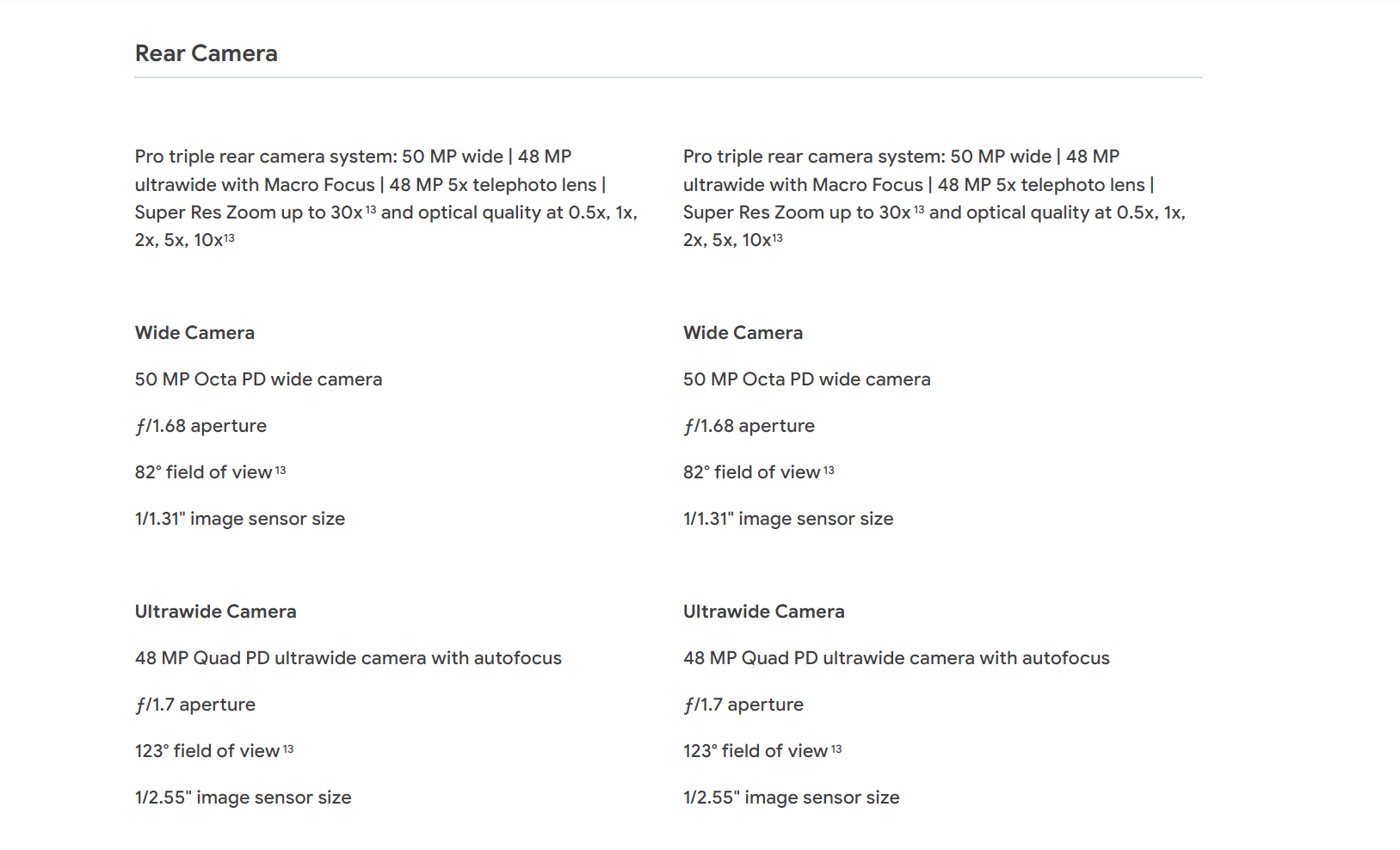1400x850 pixels.
Task: Click footnote beside right 123° field of view
Action: point(836,748)
